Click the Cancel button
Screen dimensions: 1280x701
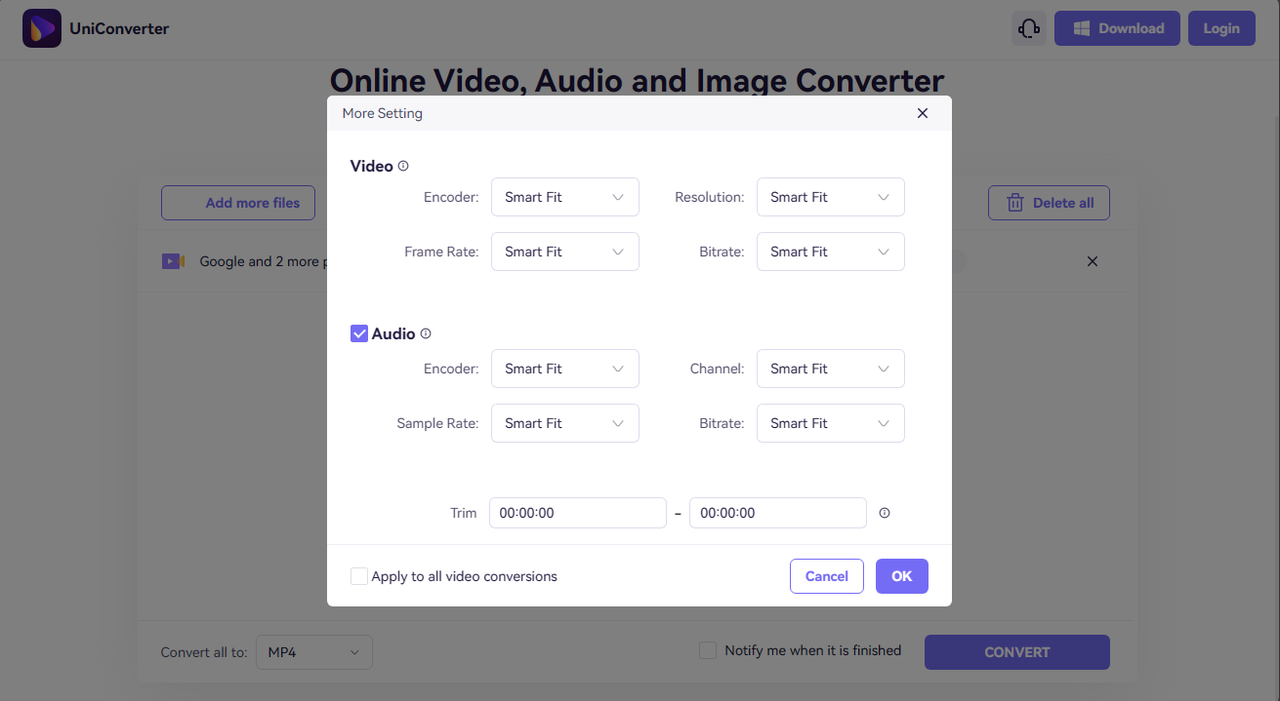coord(827,576)
